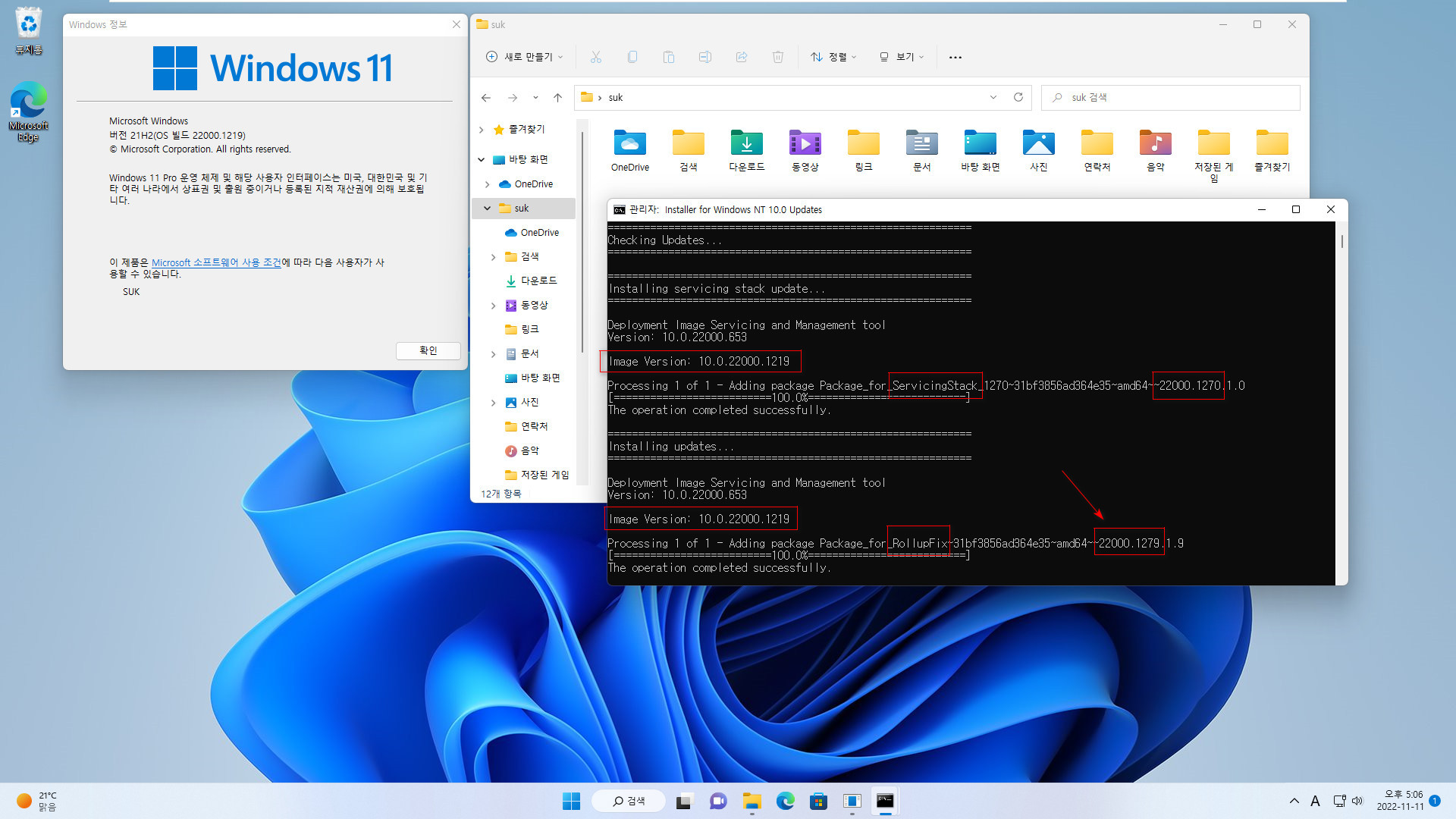Expand 검색 node in navigation tree

pyautogui.click(x=494, y=257)
